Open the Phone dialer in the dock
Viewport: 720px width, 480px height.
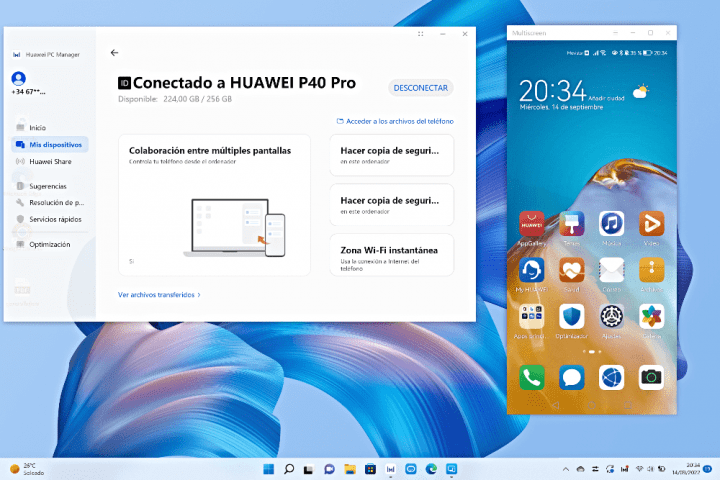[531, 378]
